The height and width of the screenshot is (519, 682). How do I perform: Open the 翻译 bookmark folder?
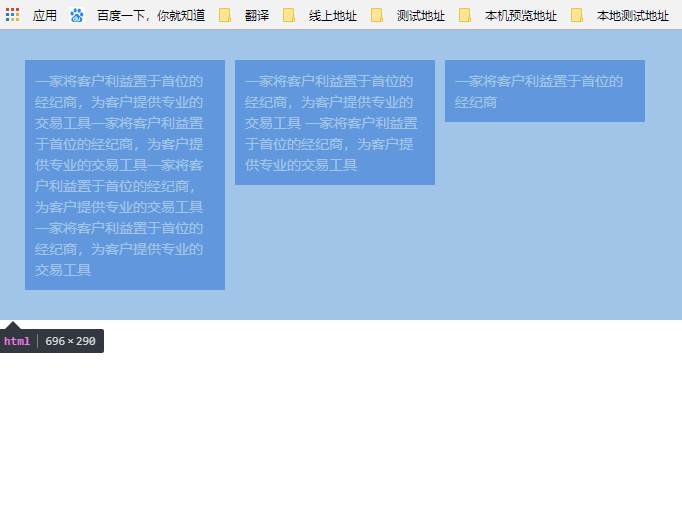point(257,16)
